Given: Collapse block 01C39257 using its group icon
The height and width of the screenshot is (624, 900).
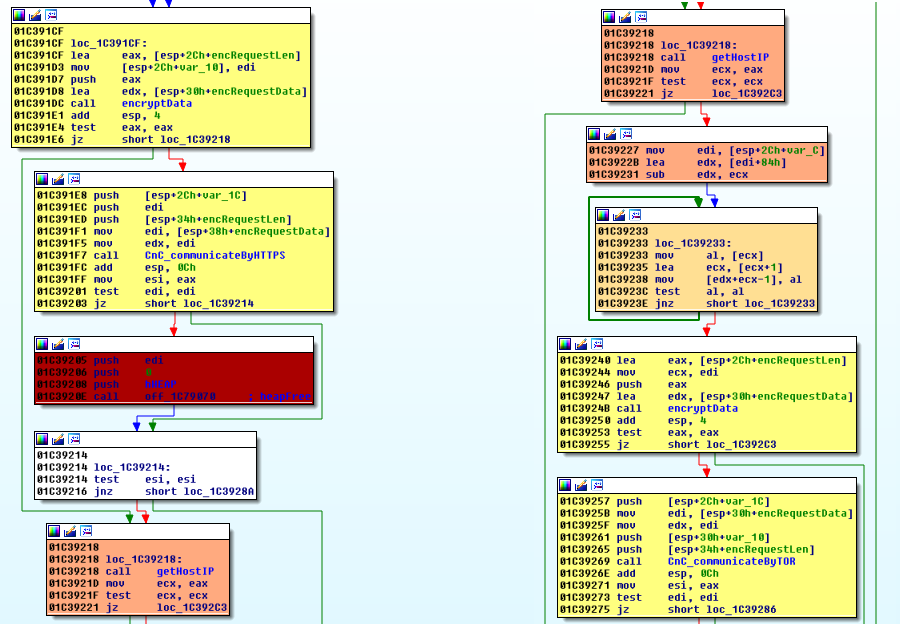Looking at the screenshot, I should (595, 484).
